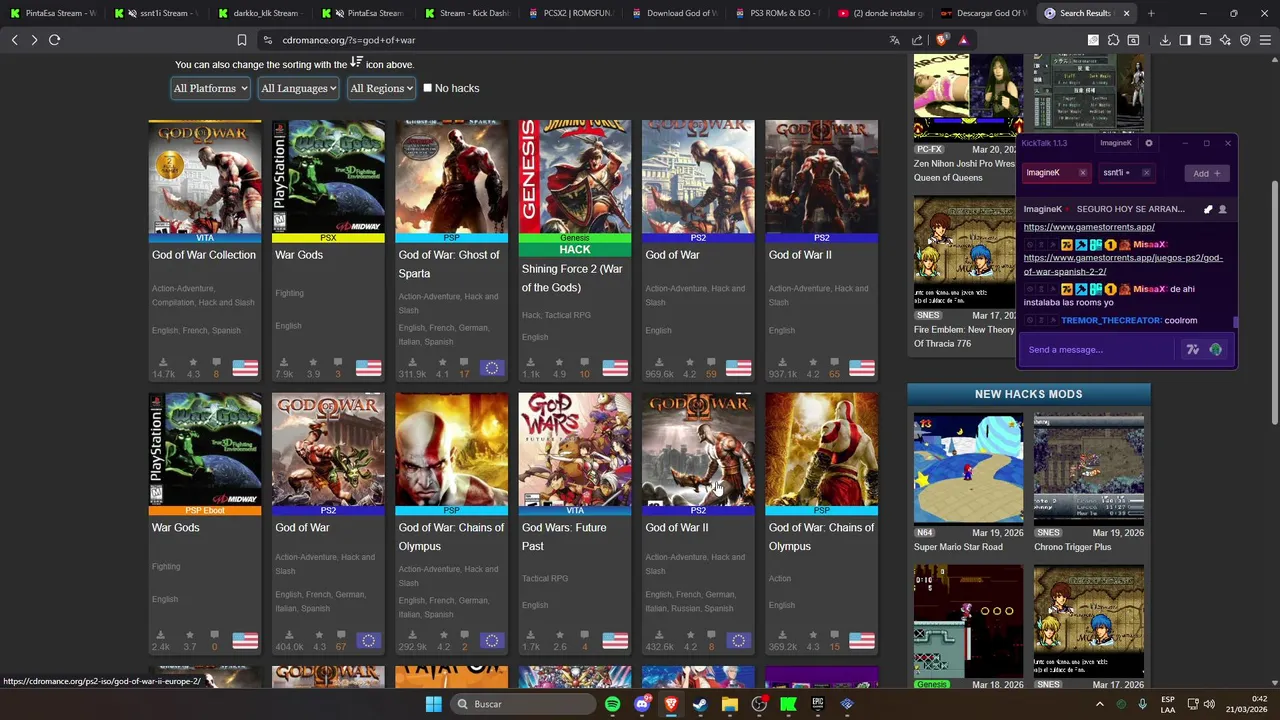Open Shining Force 2 (War of the Gods) link
The width and height of the screenshot is (1280, 720).
point(572,278)
